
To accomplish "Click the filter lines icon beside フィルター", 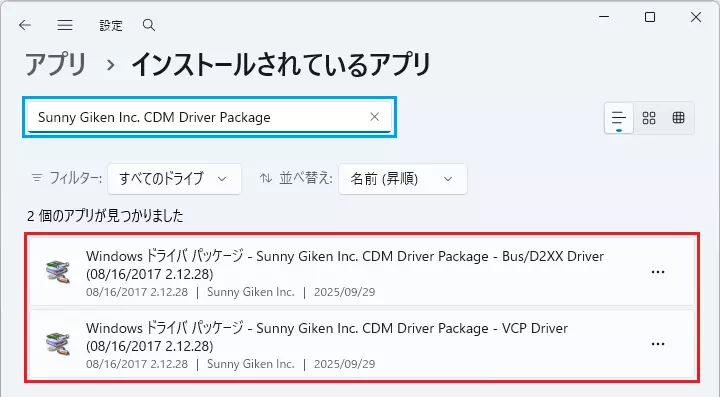I will pos(37,178).
